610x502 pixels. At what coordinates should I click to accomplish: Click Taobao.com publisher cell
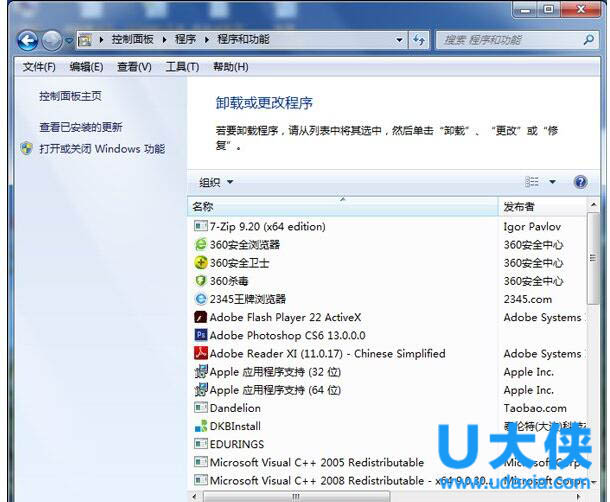535,408
